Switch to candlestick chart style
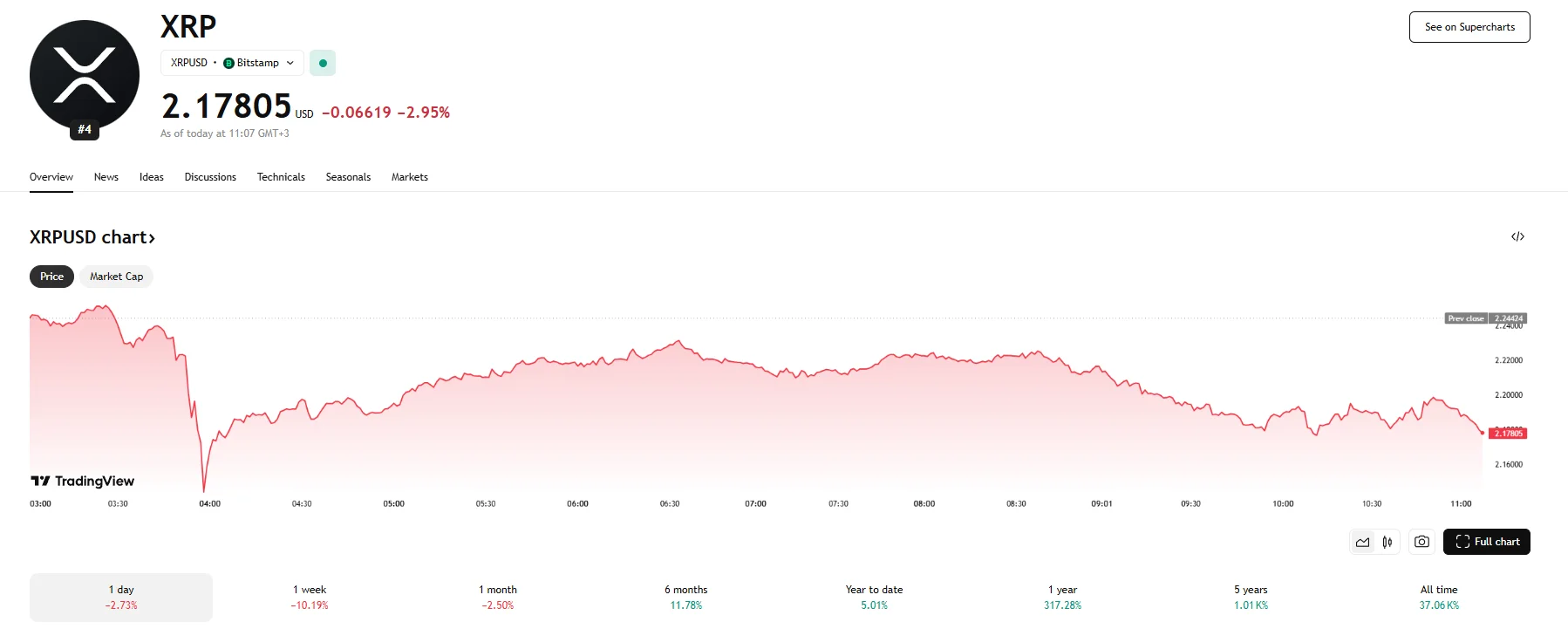 click(1387, 542)
